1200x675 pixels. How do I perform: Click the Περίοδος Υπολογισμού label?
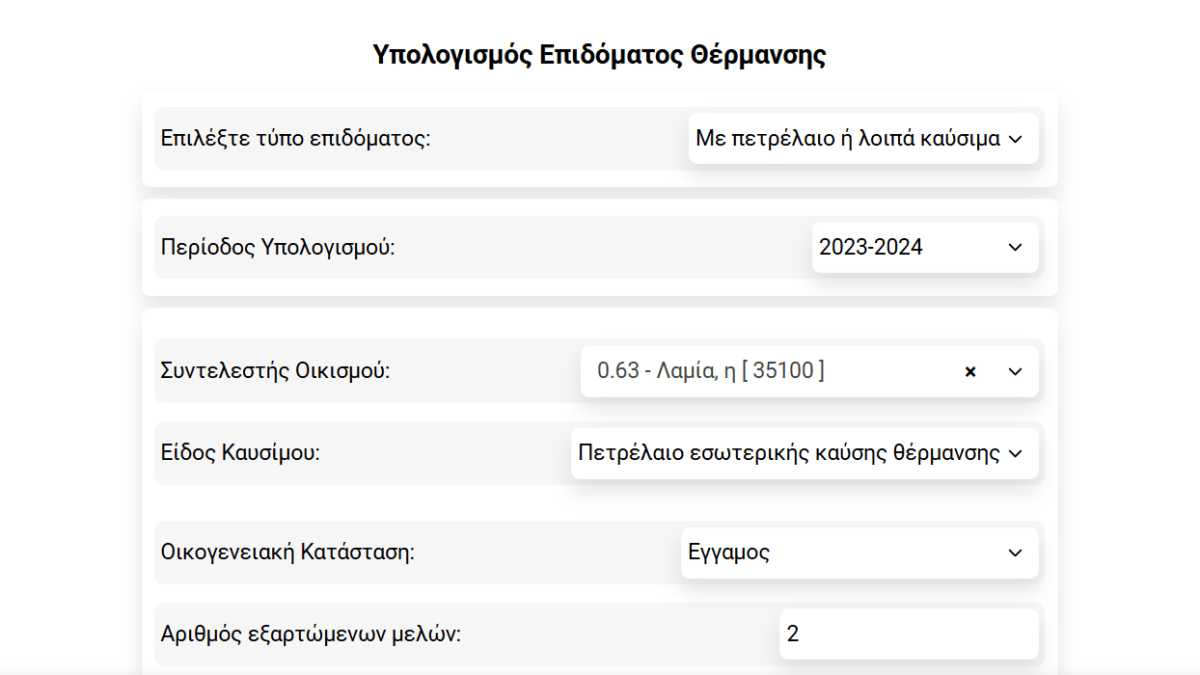click(x=278, y=247)
